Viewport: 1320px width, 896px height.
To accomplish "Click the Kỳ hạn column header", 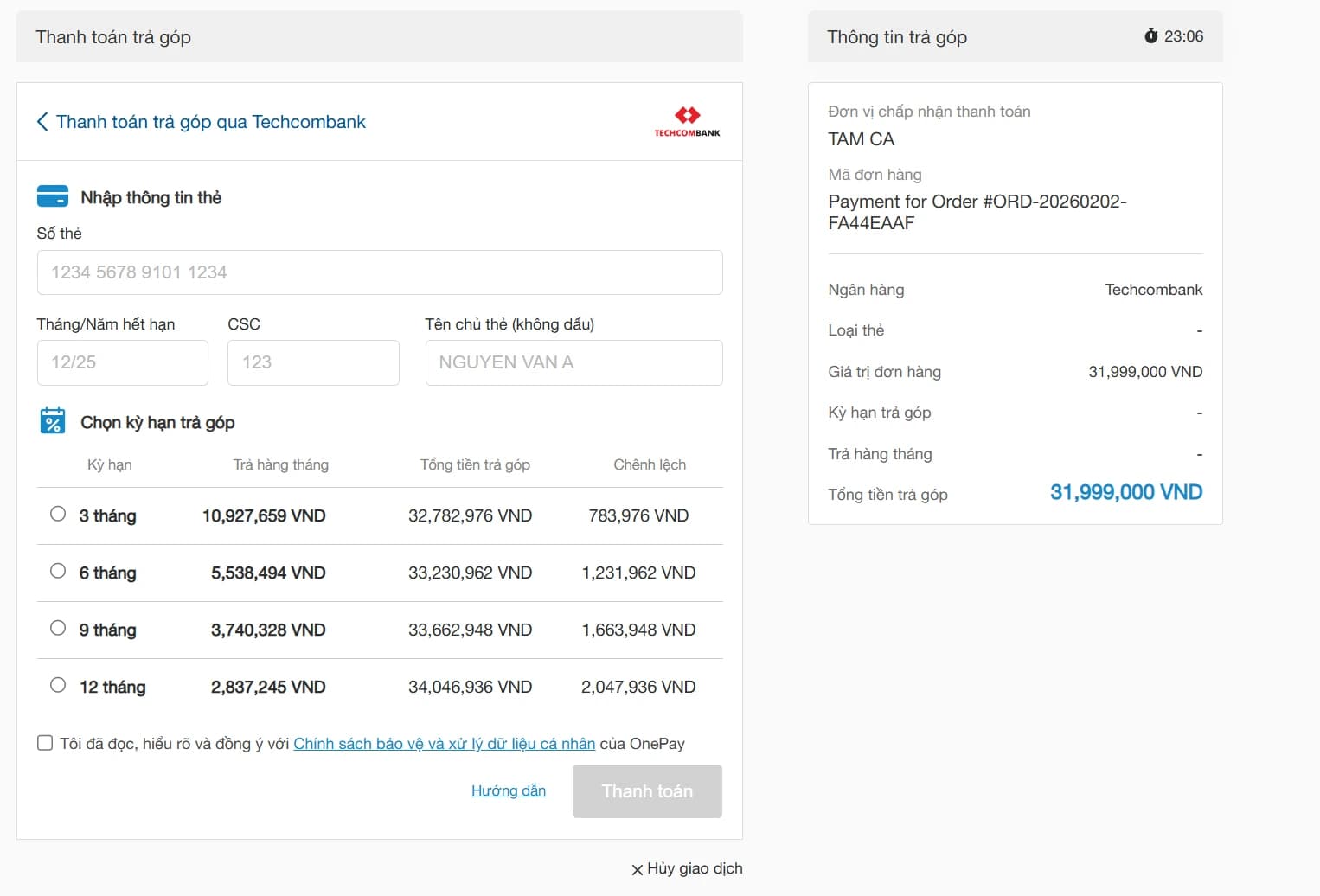I will (x=109, y=464).
